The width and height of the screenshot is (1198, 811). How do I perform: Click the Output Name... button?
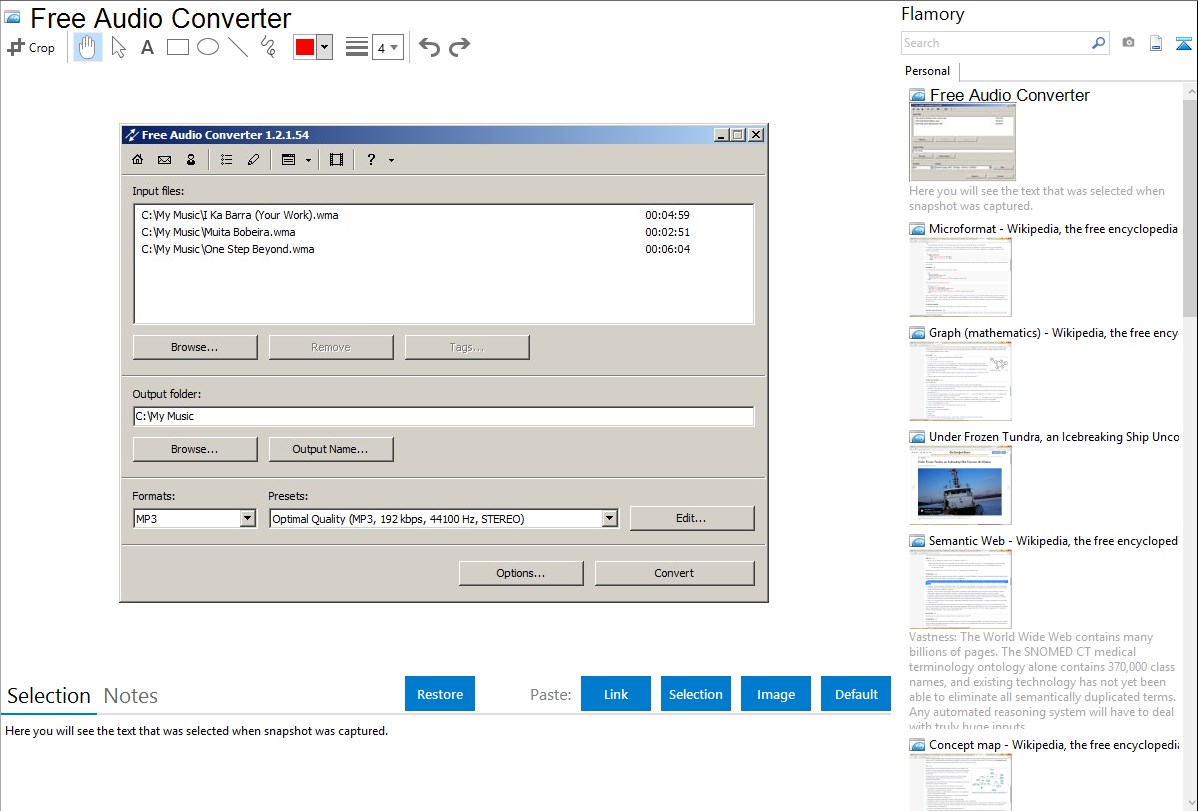pos(331,449)
